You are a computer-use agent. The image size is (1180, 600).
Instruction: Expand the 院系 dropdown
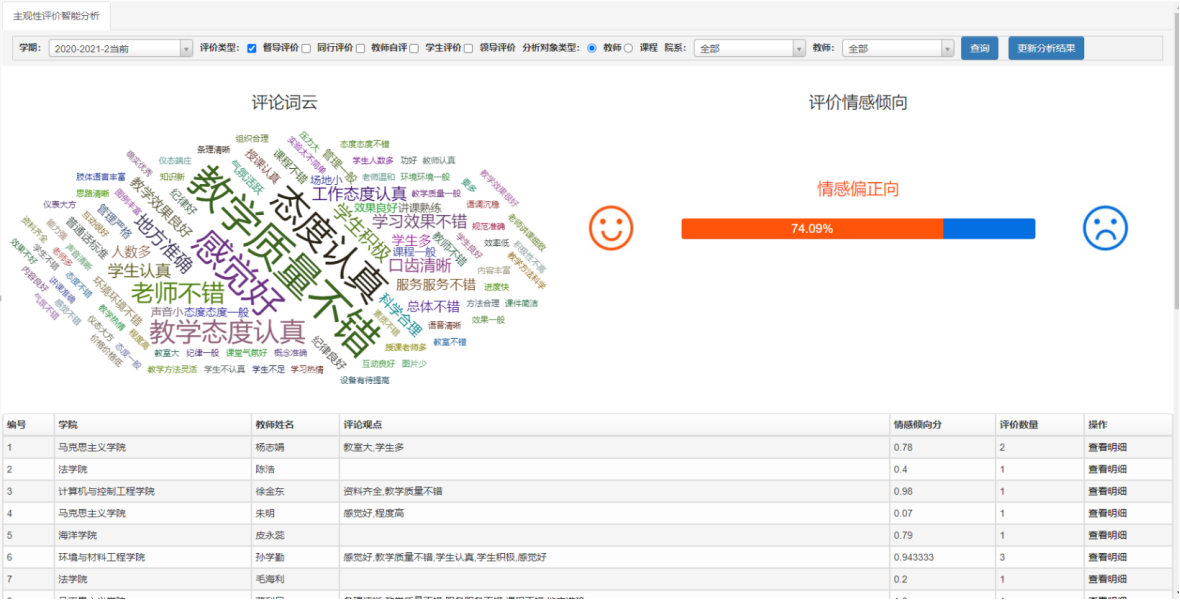tap(750, 48)
